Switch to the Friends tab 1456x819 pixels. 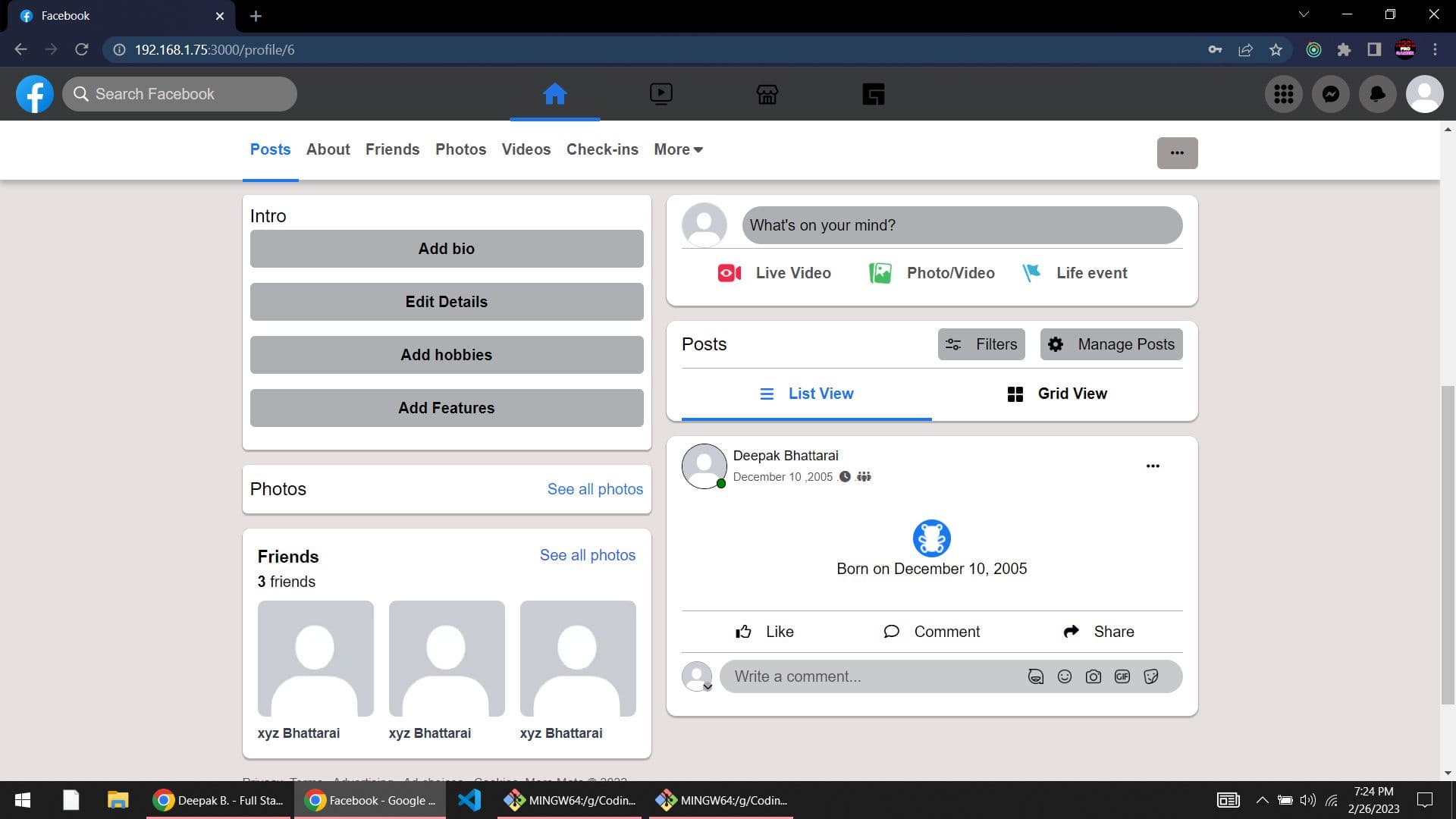[392, 149]
